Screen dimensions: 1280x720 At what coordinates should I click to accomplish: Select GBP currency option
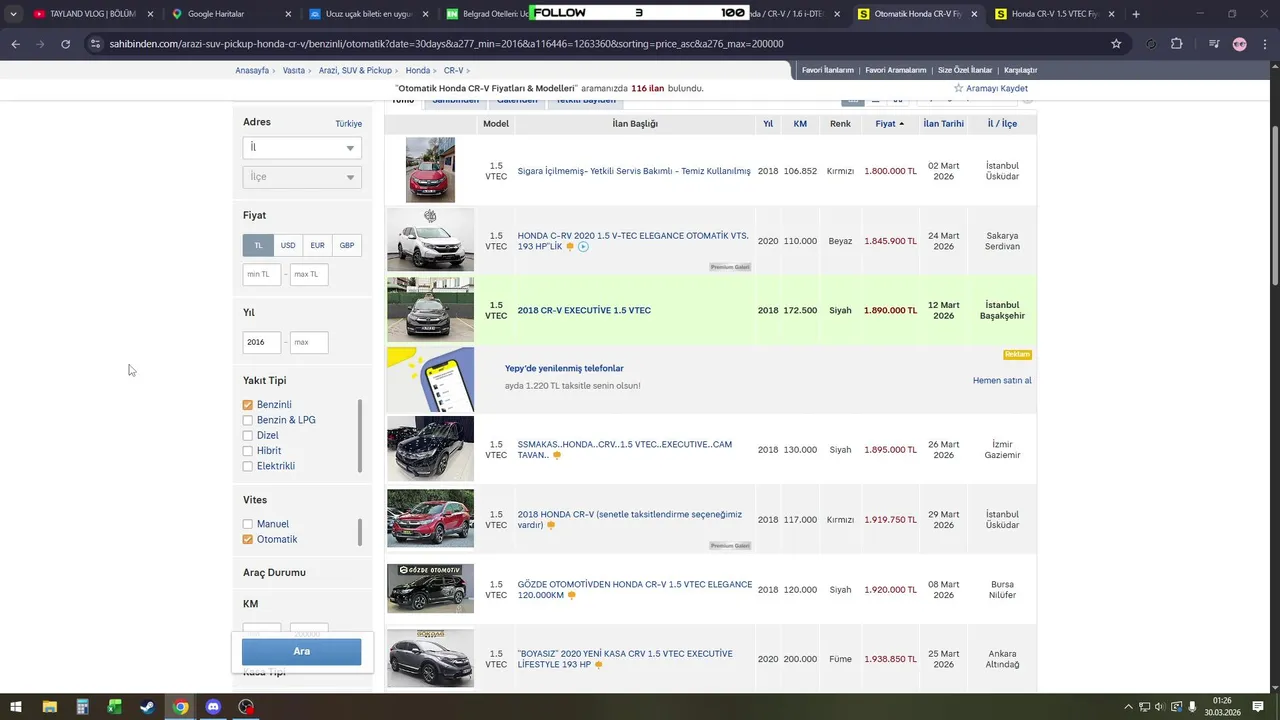coord(347,245)
